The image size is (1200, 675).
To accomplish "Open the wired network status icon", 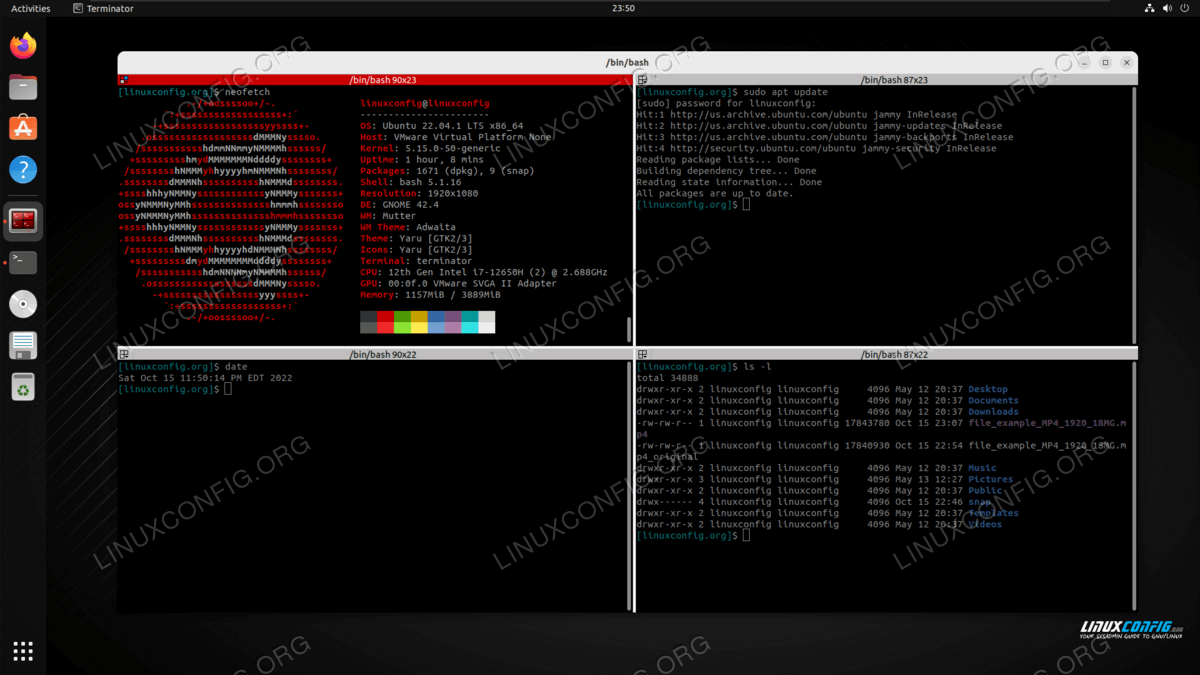I will click(1149, 8).
